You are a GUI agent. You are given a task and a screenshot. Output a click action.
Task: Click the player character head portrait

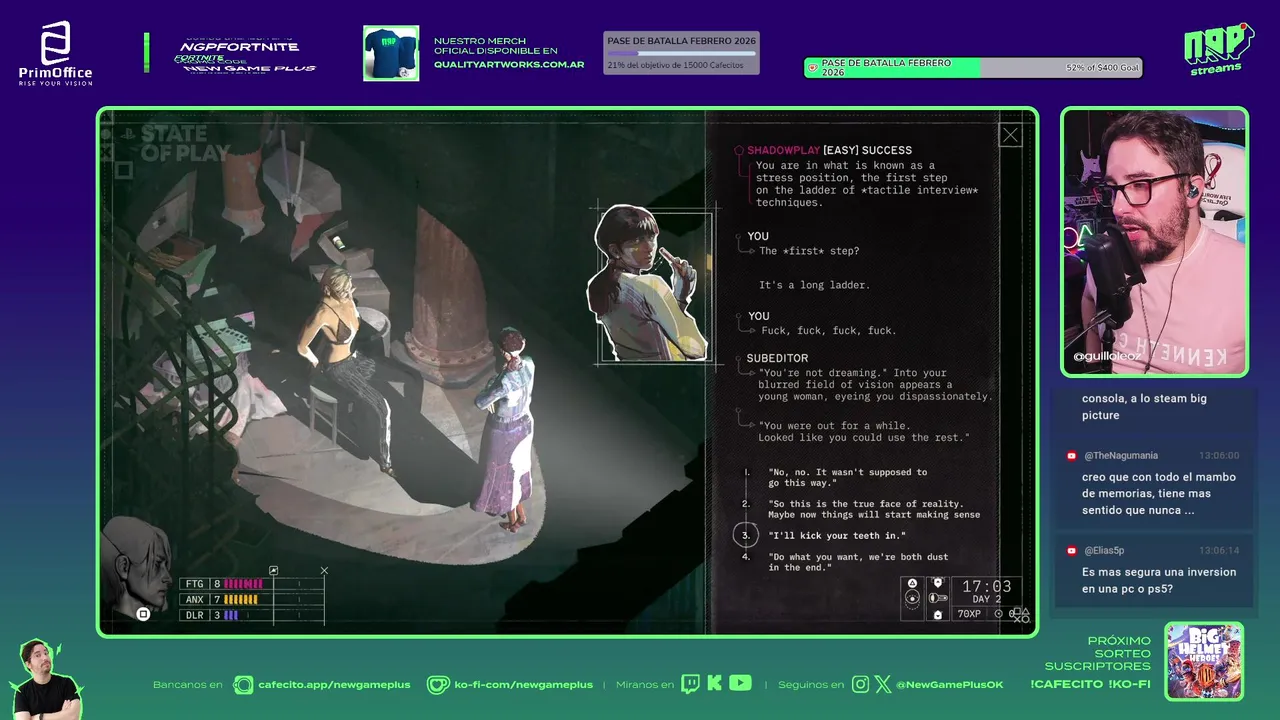tap(136, 566)
